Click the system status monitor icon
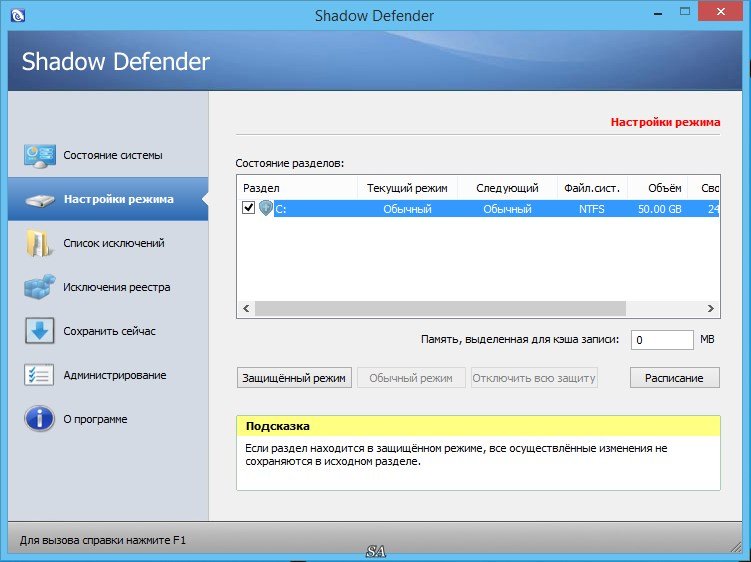This screenshot has height=562, width=751. pyautogui.click(x=39, y=156)
